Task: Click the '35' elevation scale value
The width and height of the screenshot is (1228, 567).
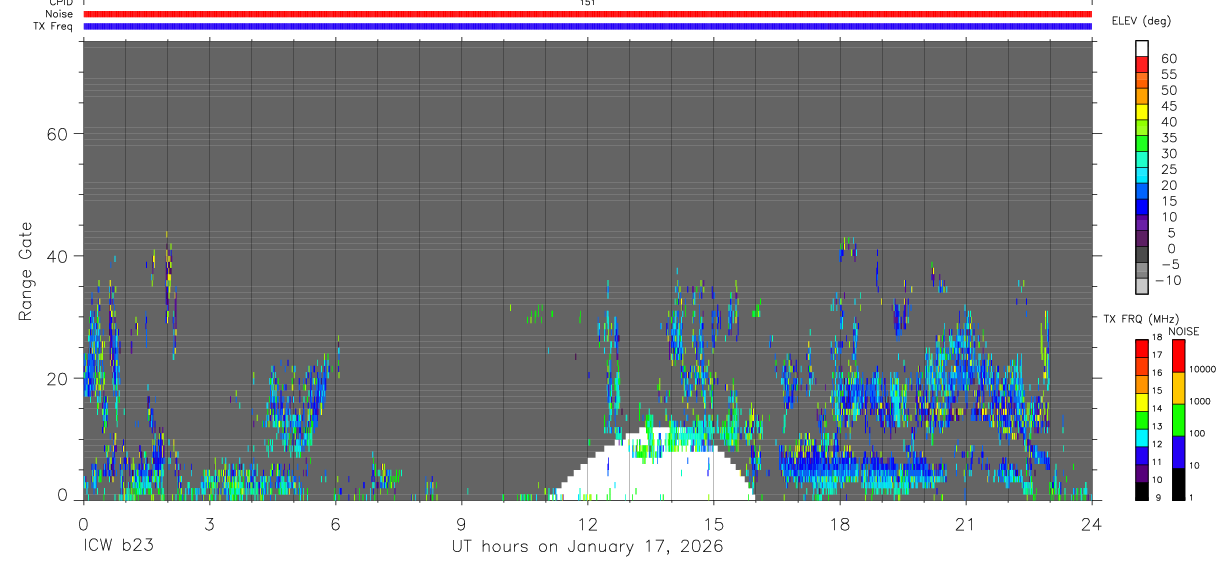Action: pos(1168,138)
